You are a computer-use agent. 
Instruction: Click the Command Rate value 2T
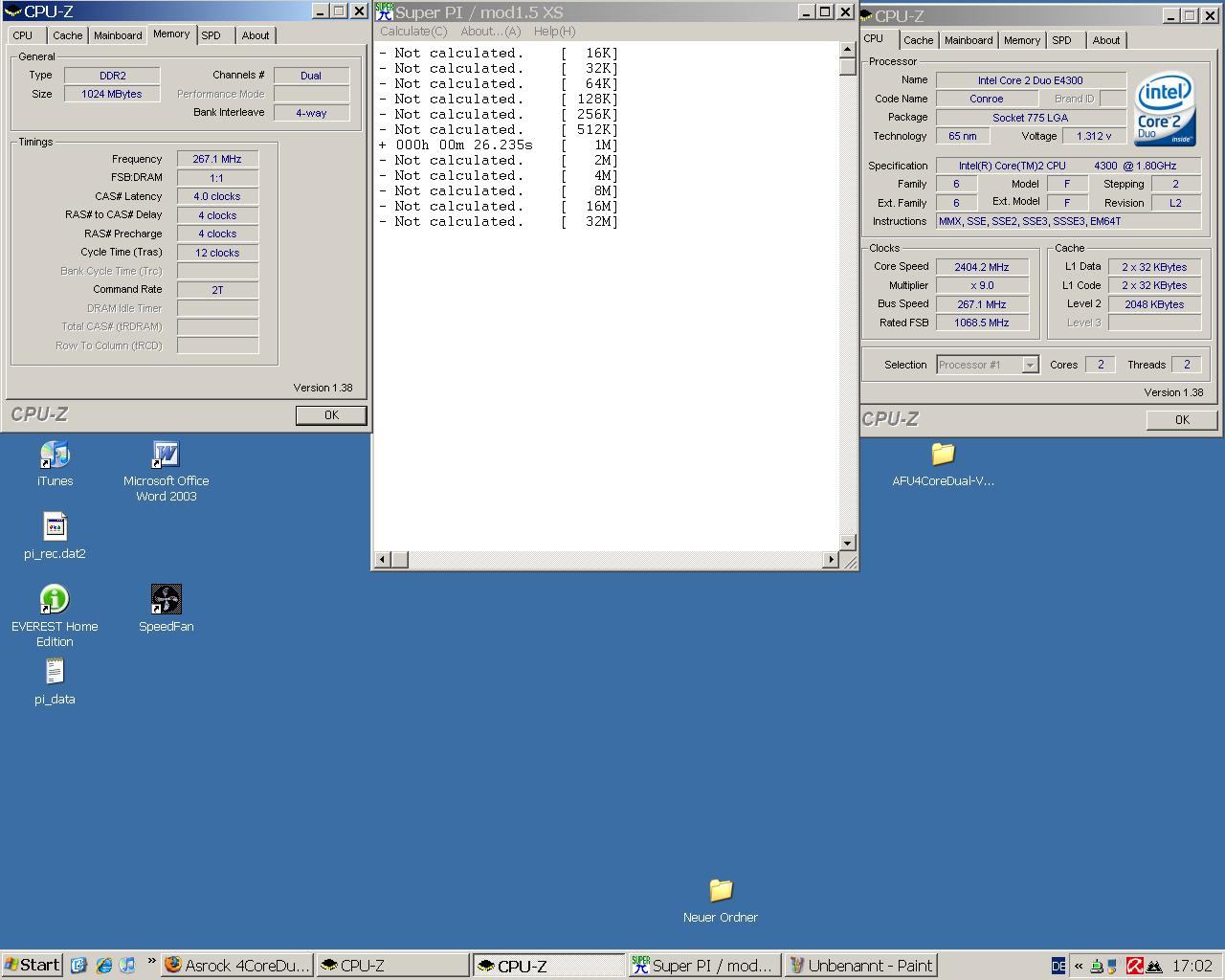coord(217,289)
